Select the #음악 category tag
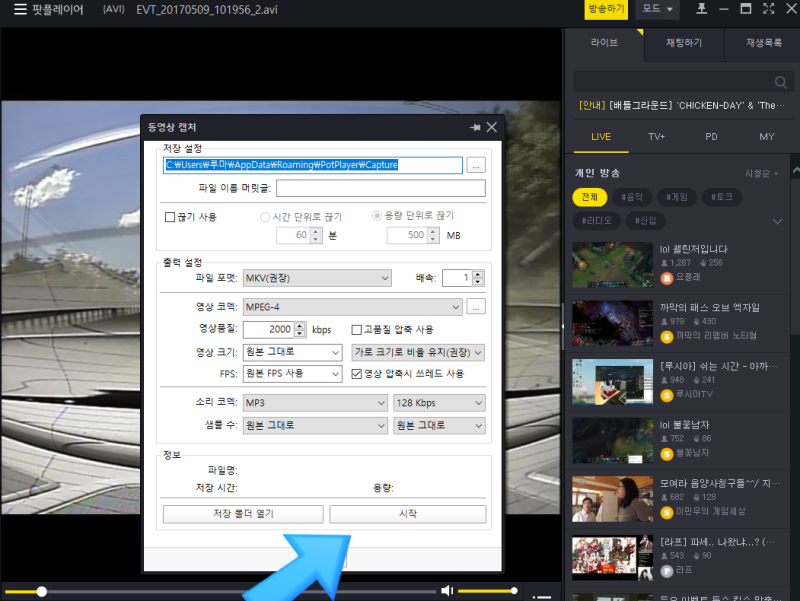 [632, 197]
